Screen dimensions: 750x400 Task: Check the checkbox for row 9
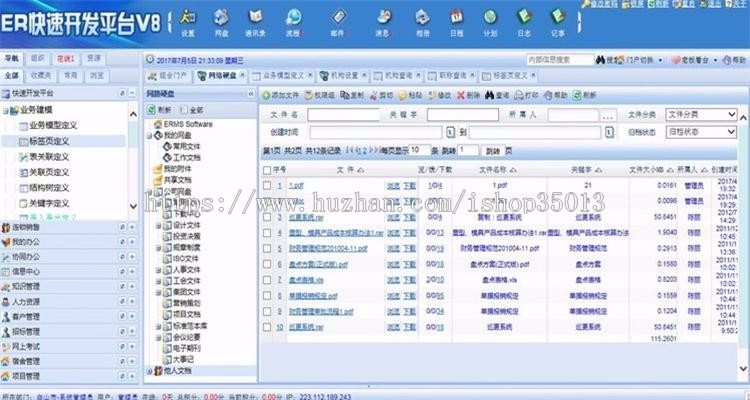point(267,311)
